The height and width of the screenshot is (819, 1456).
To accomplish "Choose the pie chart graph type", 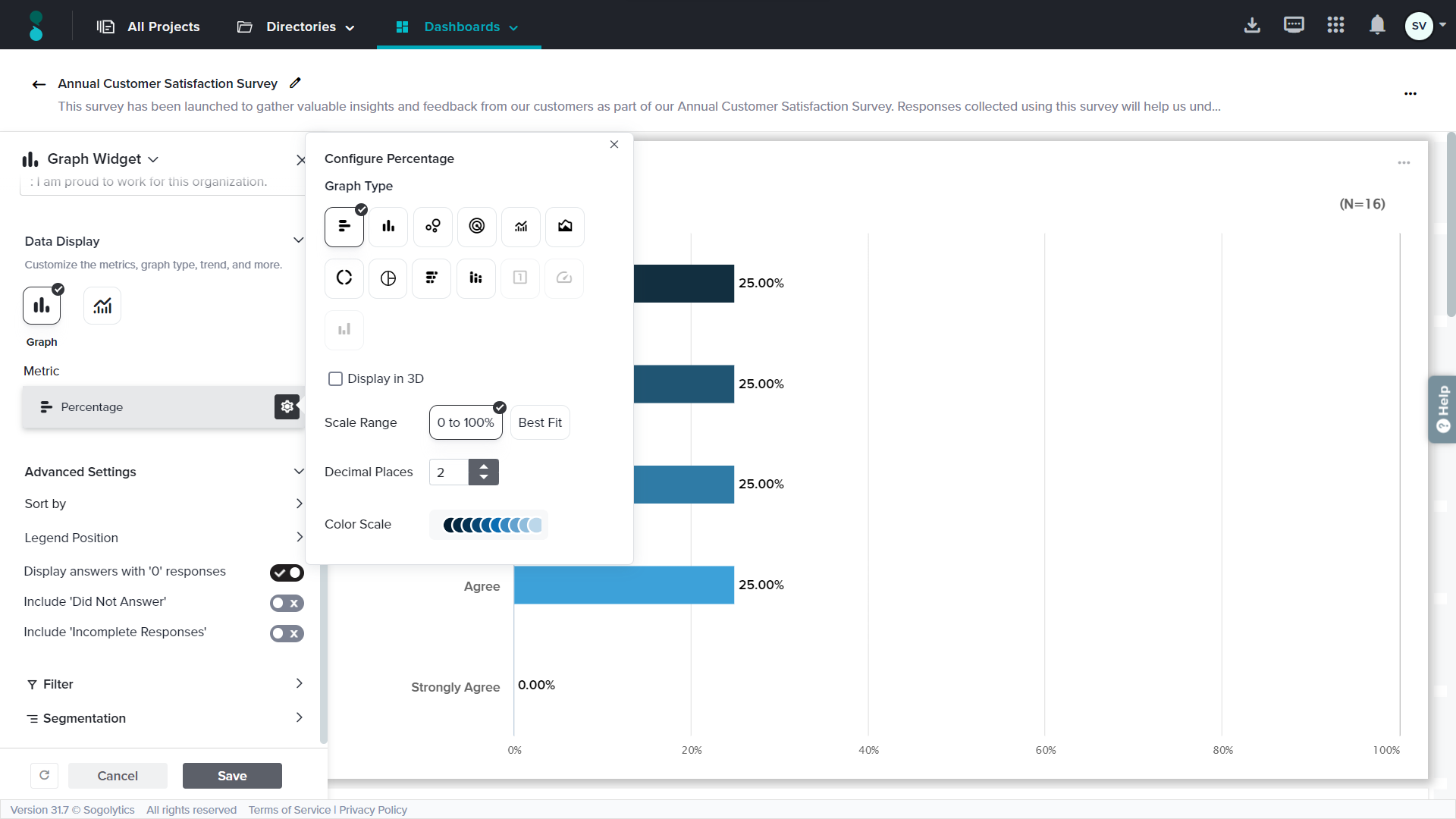I will click(x=388, y=278).
